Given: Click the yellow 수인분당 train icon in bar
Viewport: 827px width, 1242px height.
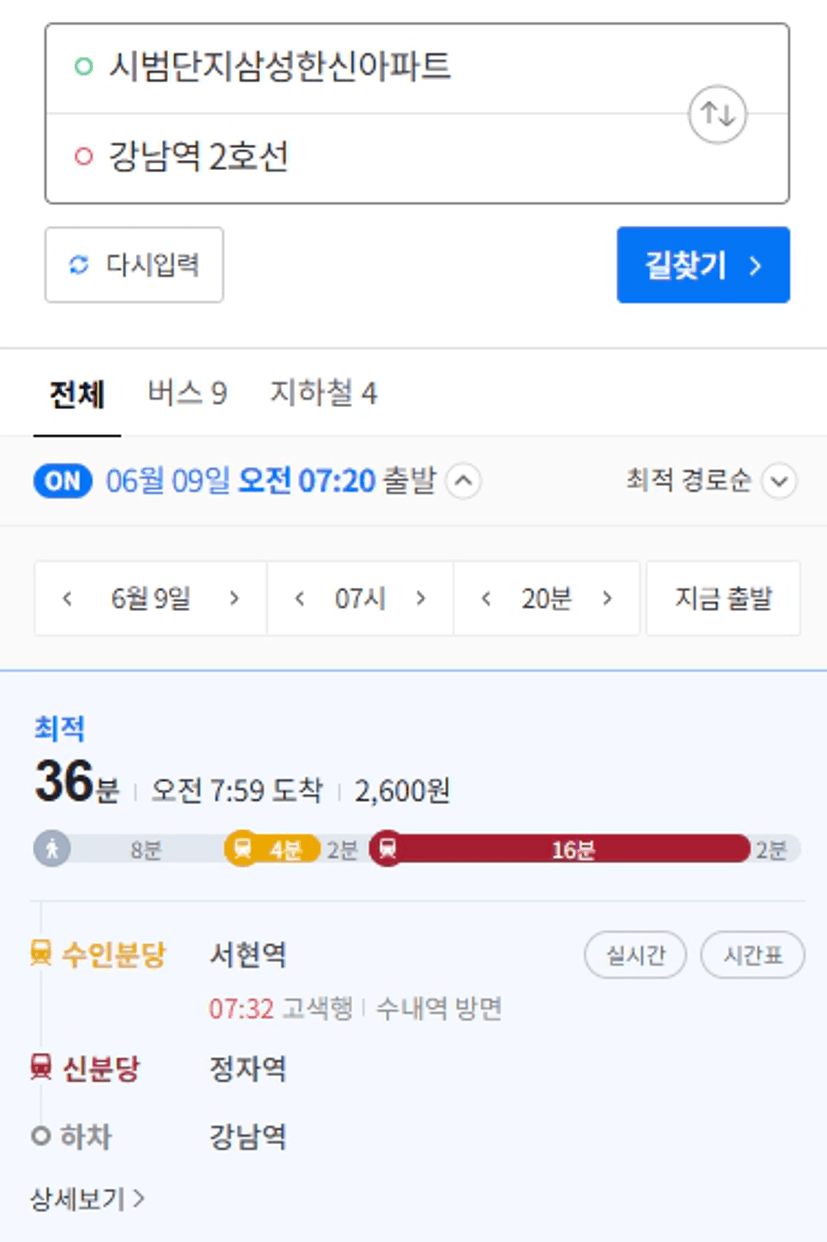Looking at the screenshot, I should point(243,849).
